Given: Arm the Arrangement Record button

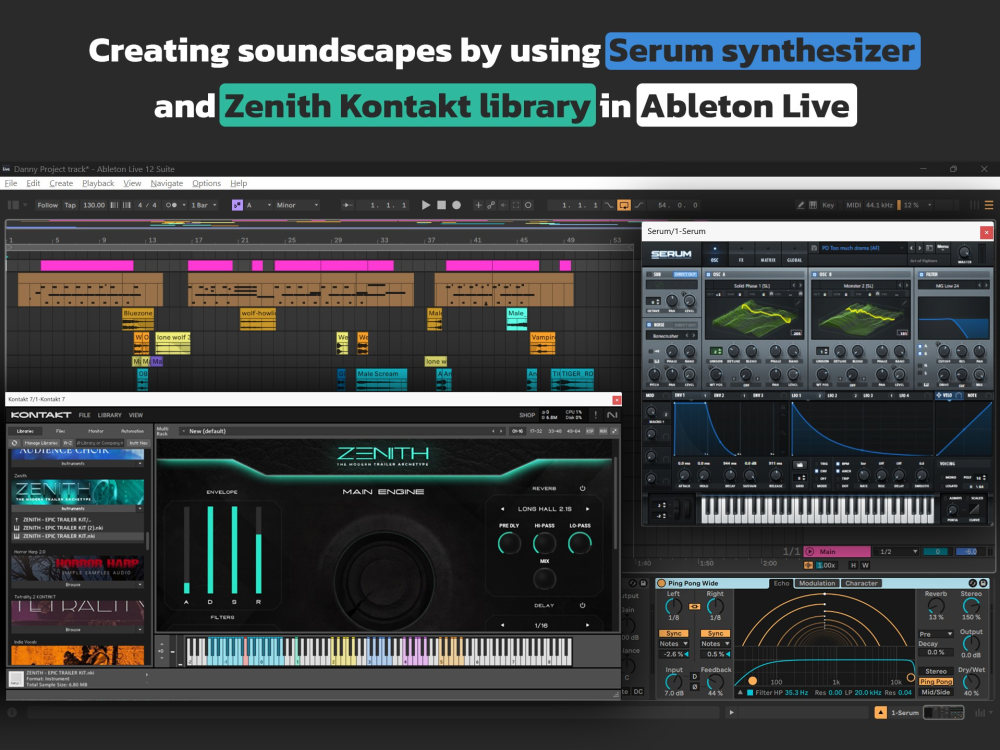Looking at the screenshot, I should (457, 205).
